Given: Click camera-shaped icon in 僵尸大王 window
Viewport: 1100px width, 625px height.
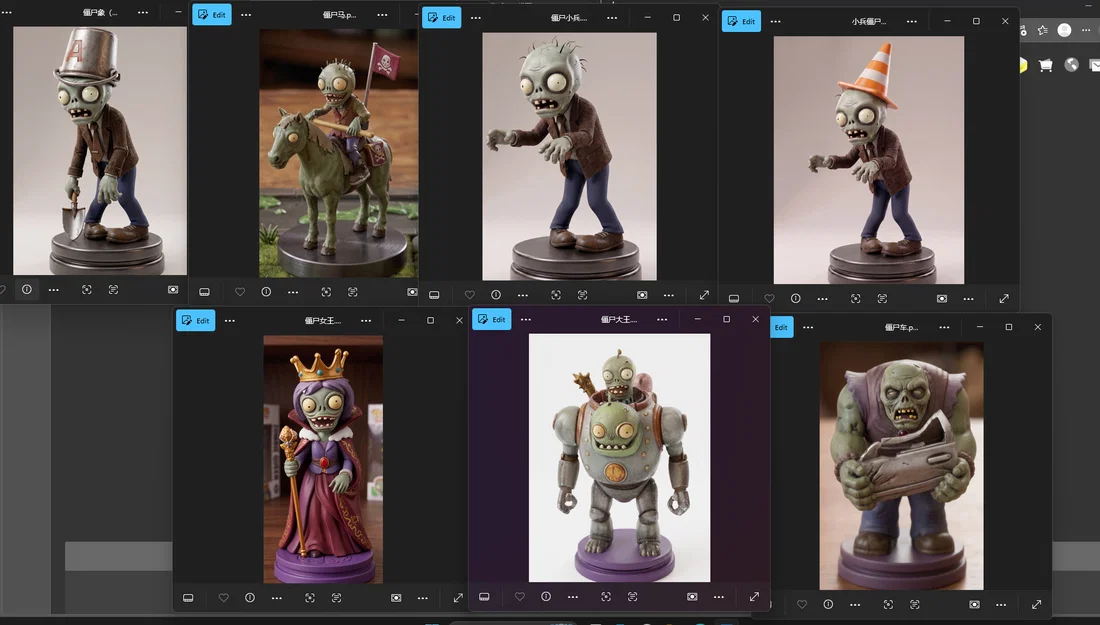Looking at the screenshot, I should 692,597.
